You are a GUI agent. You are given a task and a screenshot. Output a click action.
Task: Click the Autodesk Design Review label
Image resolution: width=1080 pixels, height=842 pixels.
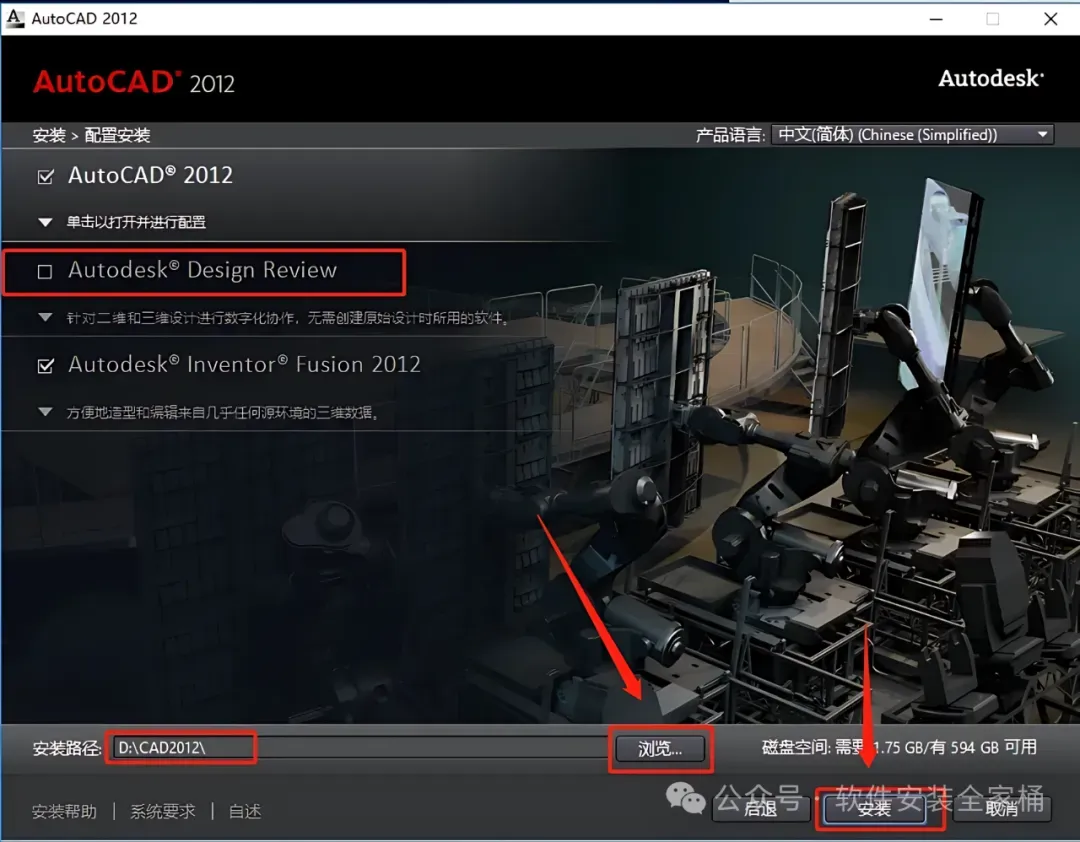click(x=202, y=269)
